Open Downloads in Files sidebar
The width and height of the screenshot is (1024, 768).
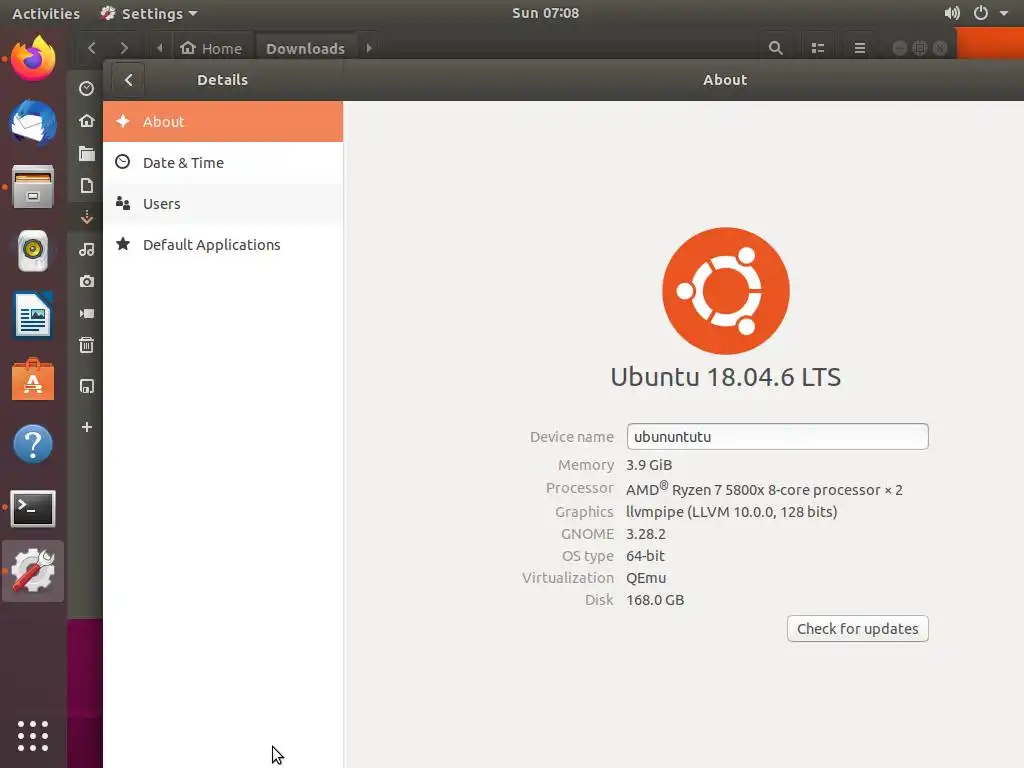coord(86,217)
